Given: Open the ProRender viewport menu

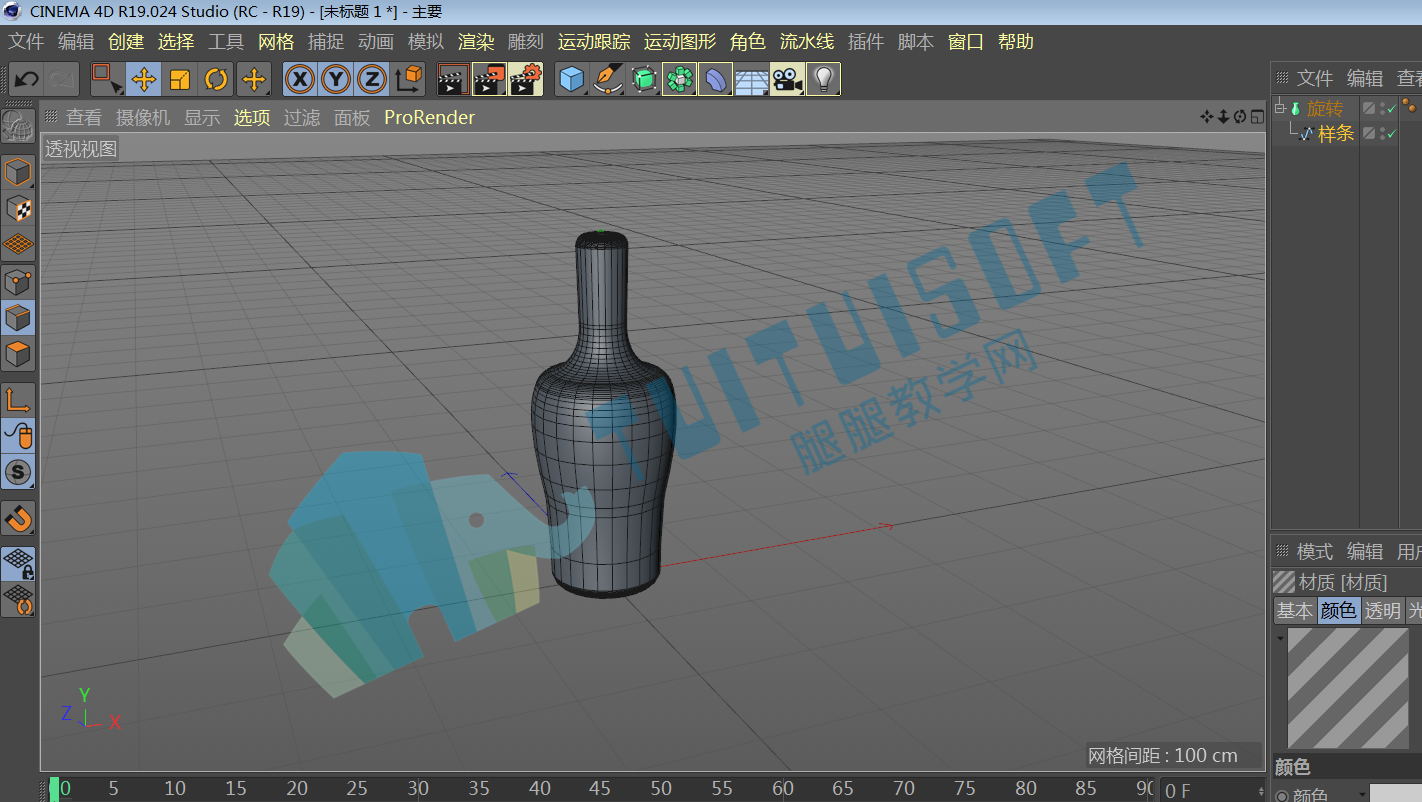Looking at the screenshot, I should click(x=429, y=117).
